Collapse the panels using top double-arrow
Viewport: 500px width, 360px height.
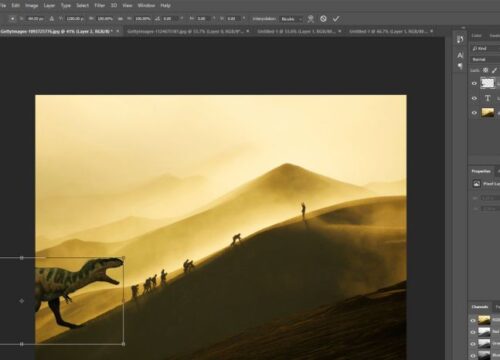pyautogui.click(x=463, y=28)
